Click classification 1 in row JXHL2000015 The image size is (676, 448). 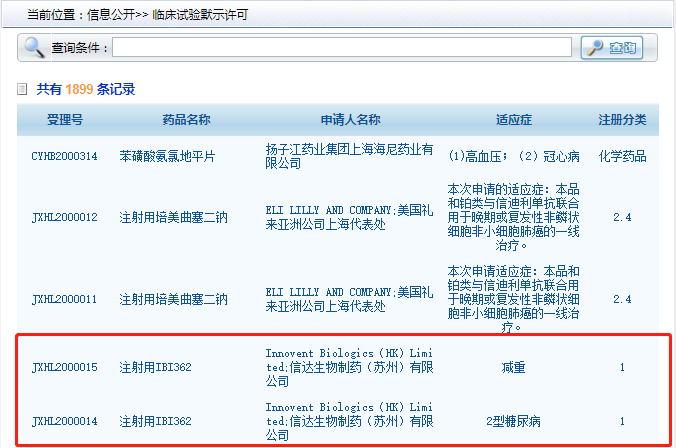pyautogui.click(x=622, y=367)
